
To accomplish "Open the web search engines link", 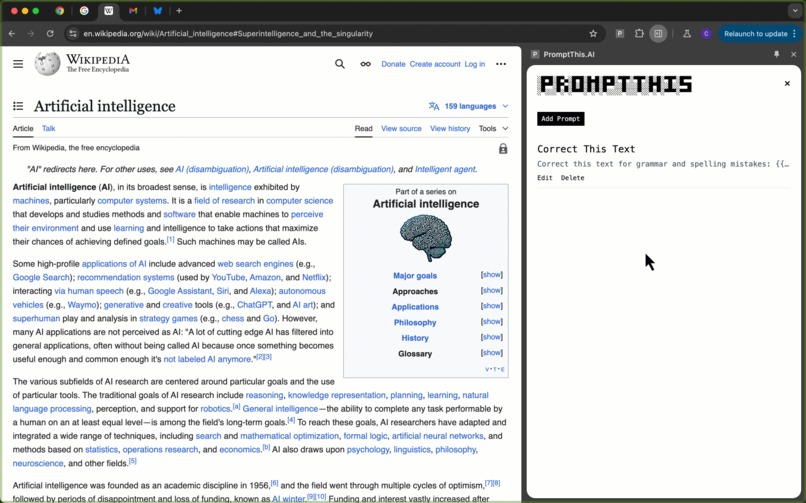I will pos(255,264).
